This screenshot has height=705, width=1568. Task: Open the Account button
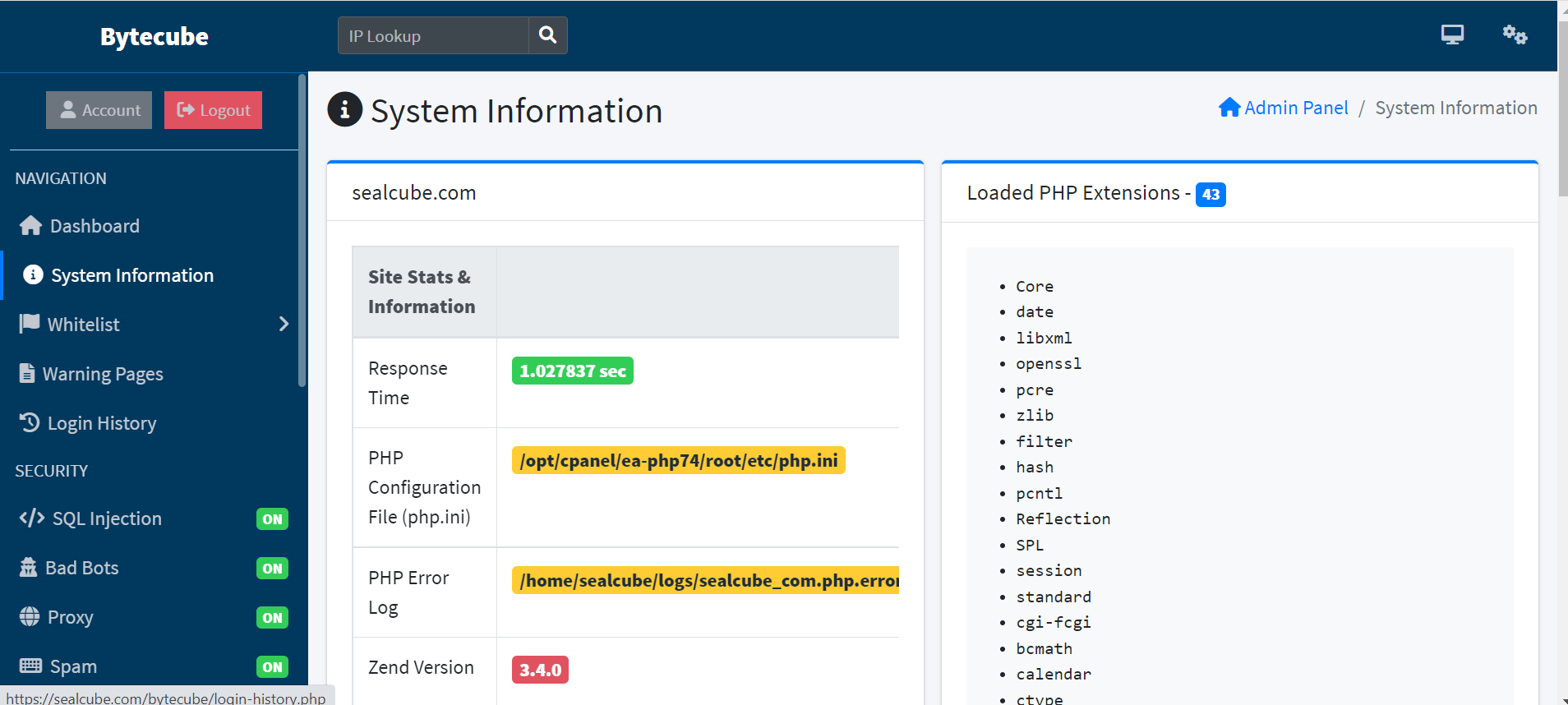pyautogui.click(x=99, y=110)
